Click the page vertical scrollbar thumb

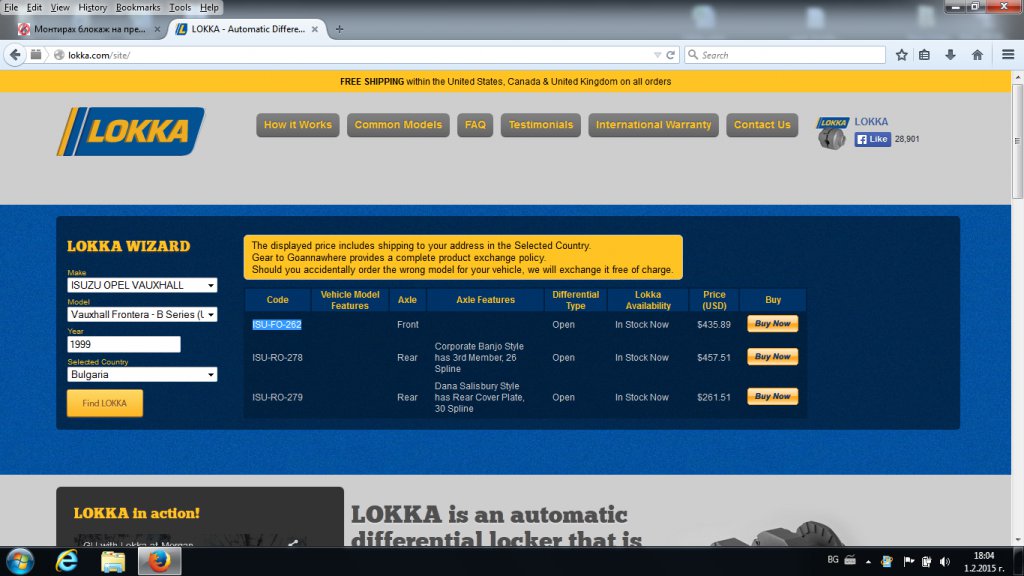pyautogui.click(x=1017, y=140)
